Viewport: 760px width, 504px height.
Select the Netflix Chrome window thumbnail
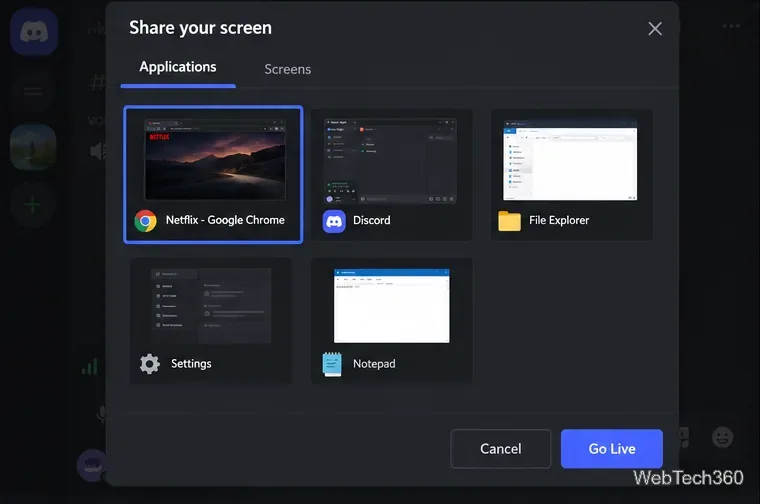[x=215, y=160]
